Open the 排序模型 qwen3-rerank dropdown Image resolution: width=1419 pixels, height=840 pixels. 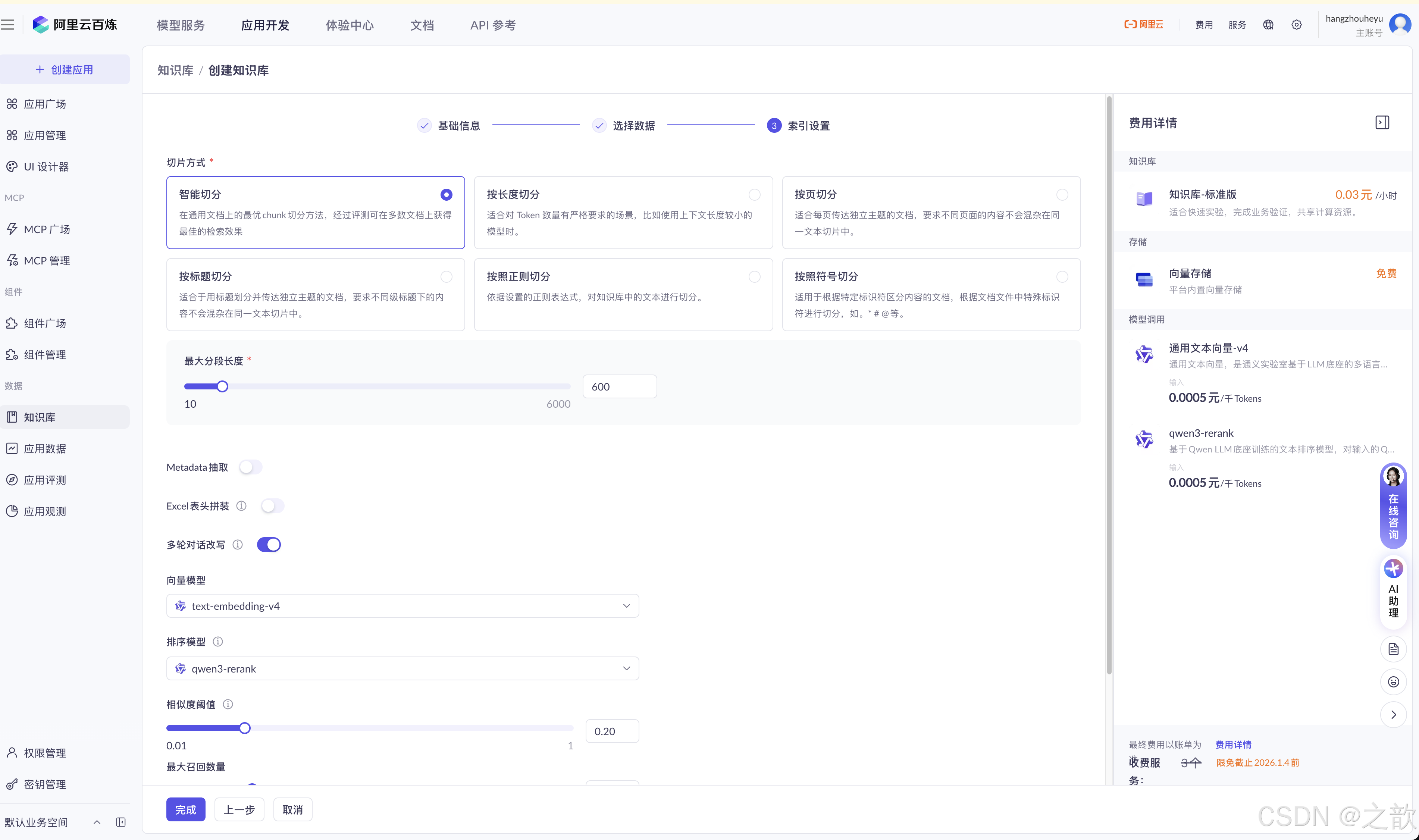point(402,668)
